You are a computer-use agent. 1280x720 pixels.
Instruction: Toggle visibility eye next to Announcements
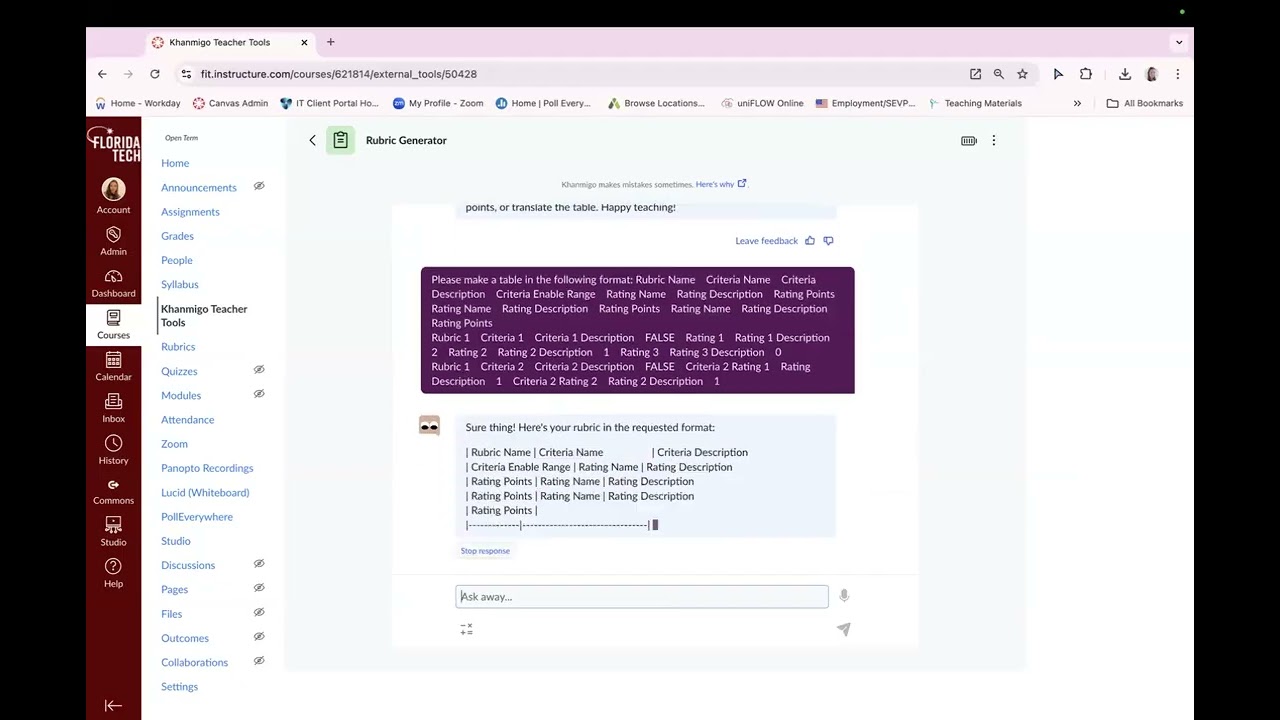[259, 186]
